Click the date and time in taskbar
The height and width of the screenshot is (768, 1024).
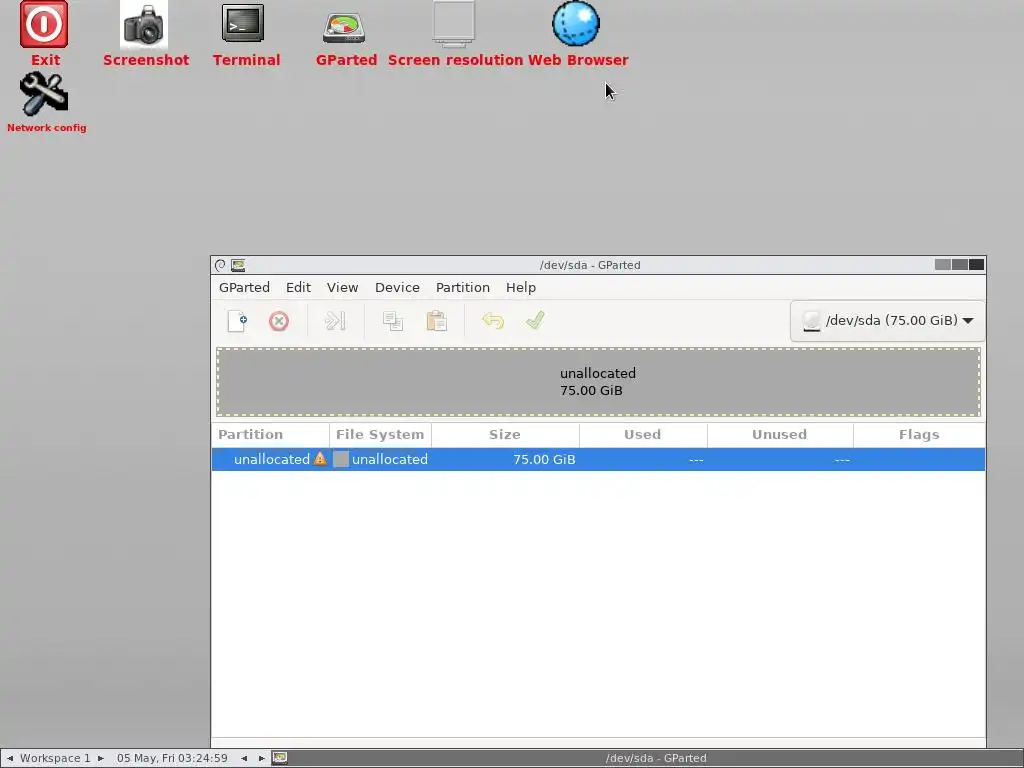pos(172,758)
